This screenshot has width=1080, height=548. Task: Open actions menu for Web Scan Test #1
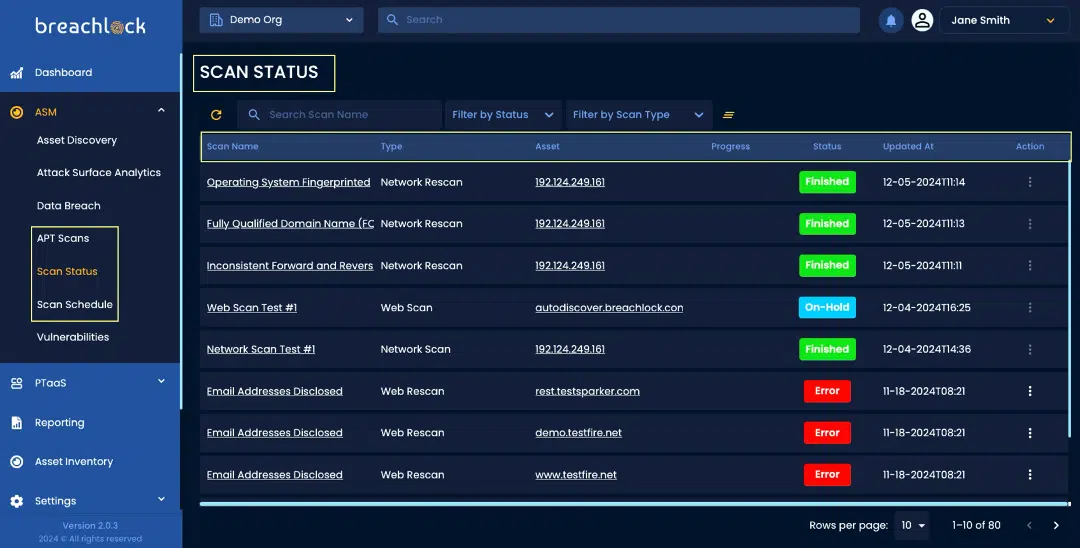point(1030,308)
